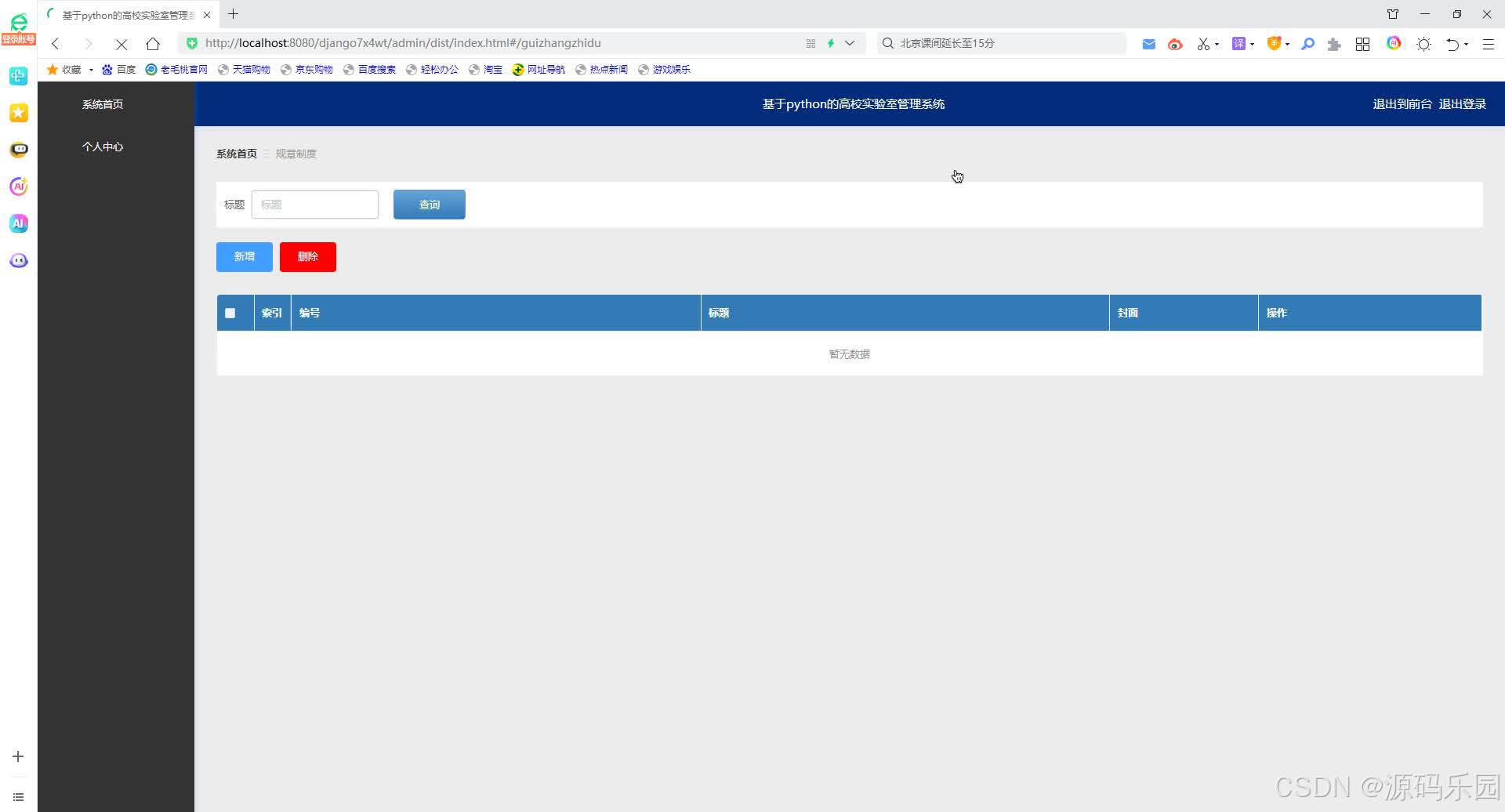Click the 退出登录 logout link
1505x812 pixels.
(1463, 103)
